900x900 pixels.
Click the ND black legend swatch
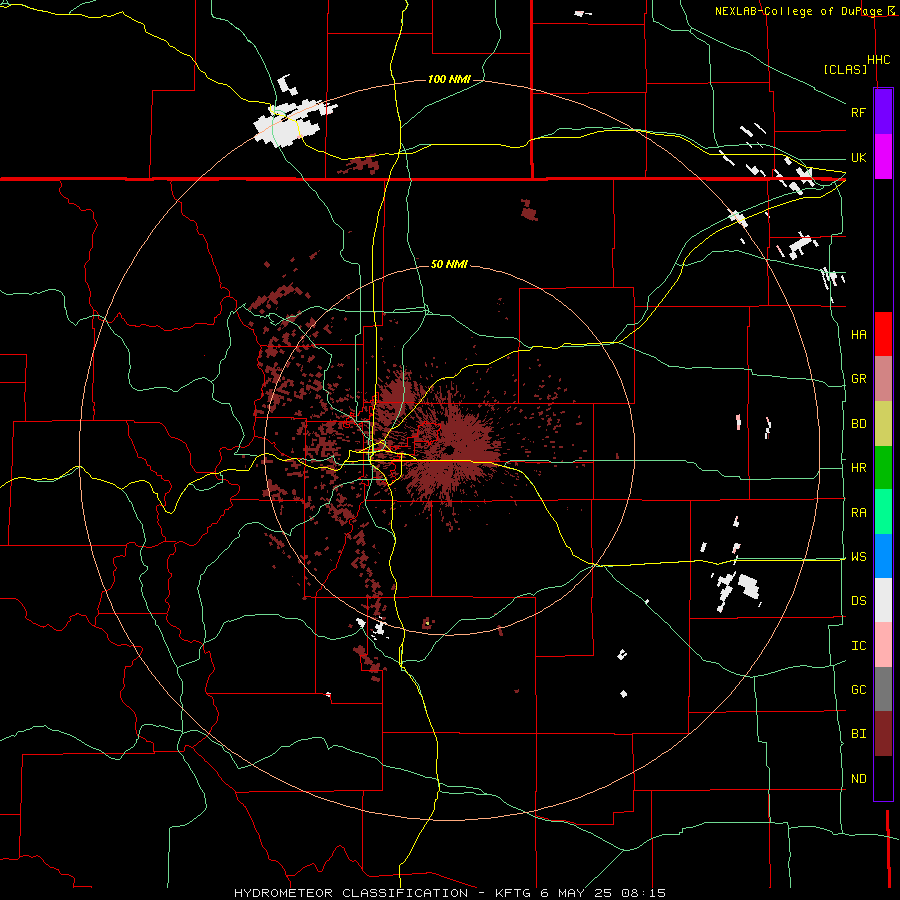click(x=883, y=778)
